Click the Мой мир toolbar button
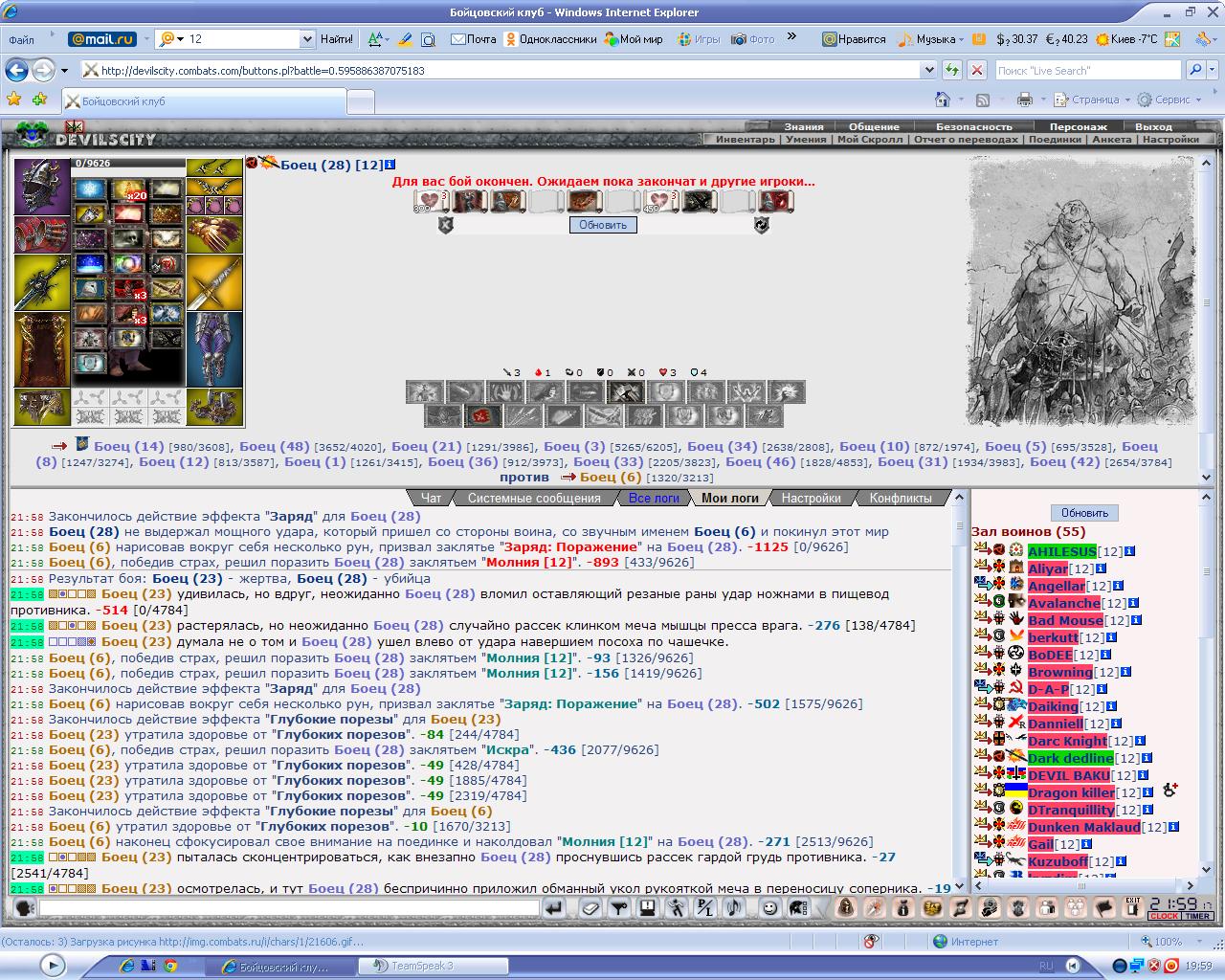The height and width of the screenshot is (980, 1225). [635, 39]
